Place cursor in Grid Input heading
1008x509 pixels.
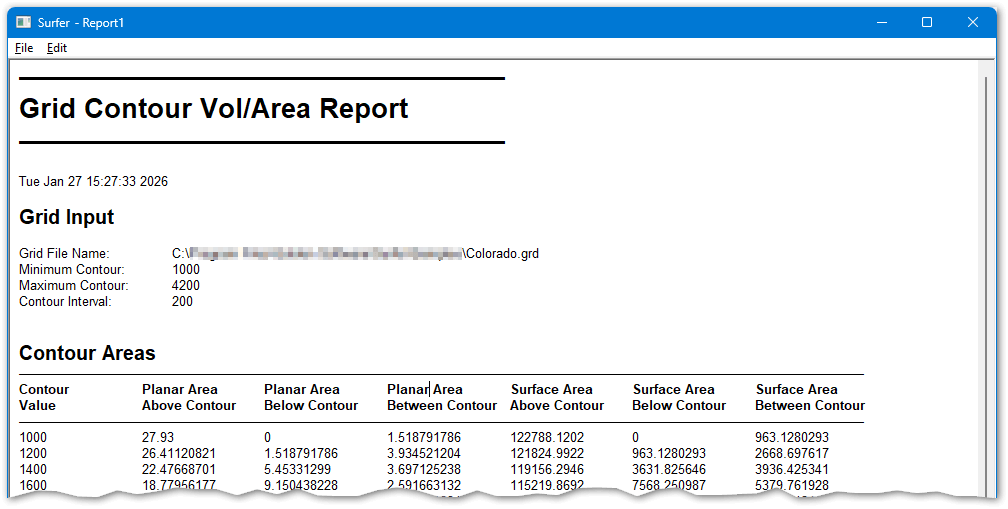tap(66, 217)
